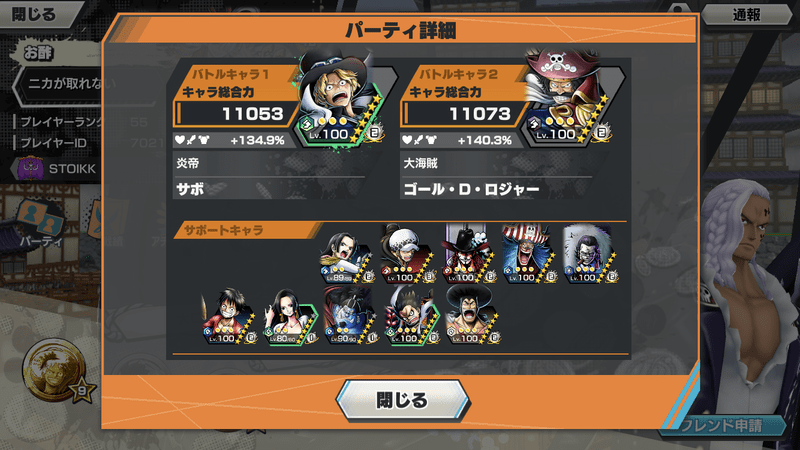
Task: Tap the 11053 total power value
Action: (253, 114)
